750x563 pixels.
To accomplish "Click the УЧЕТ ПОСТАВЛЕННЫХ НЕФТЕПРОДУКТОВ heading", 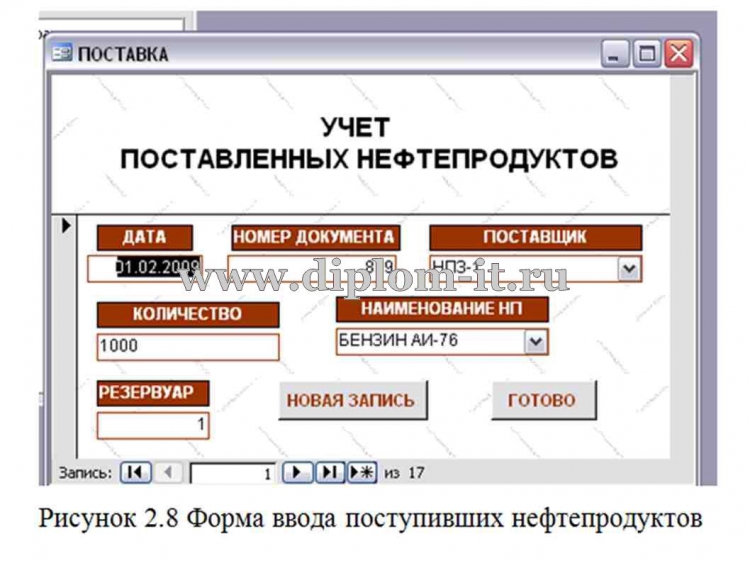I will pos(369,144).
